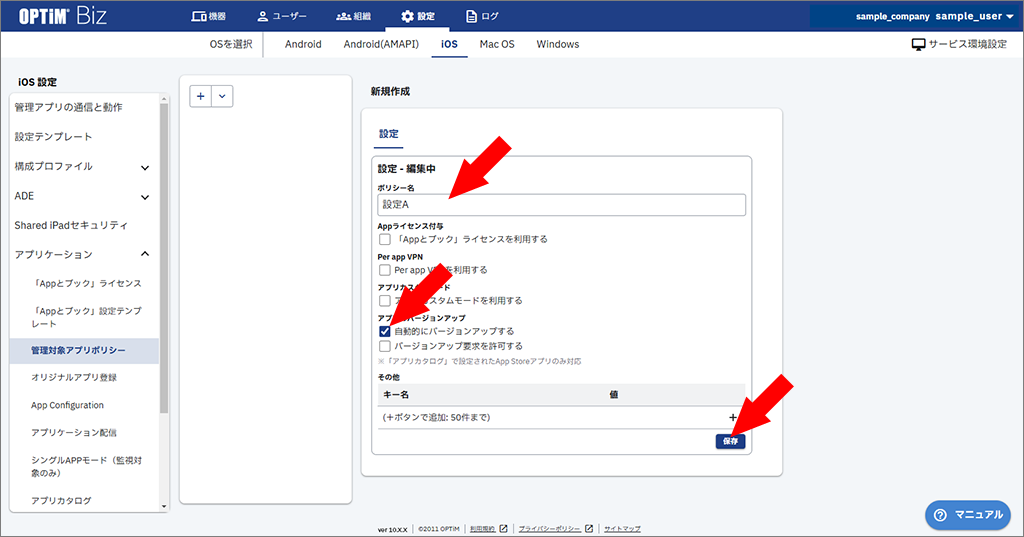Open the ログ logs menu
1024x537 pixels.
point(481,16)
